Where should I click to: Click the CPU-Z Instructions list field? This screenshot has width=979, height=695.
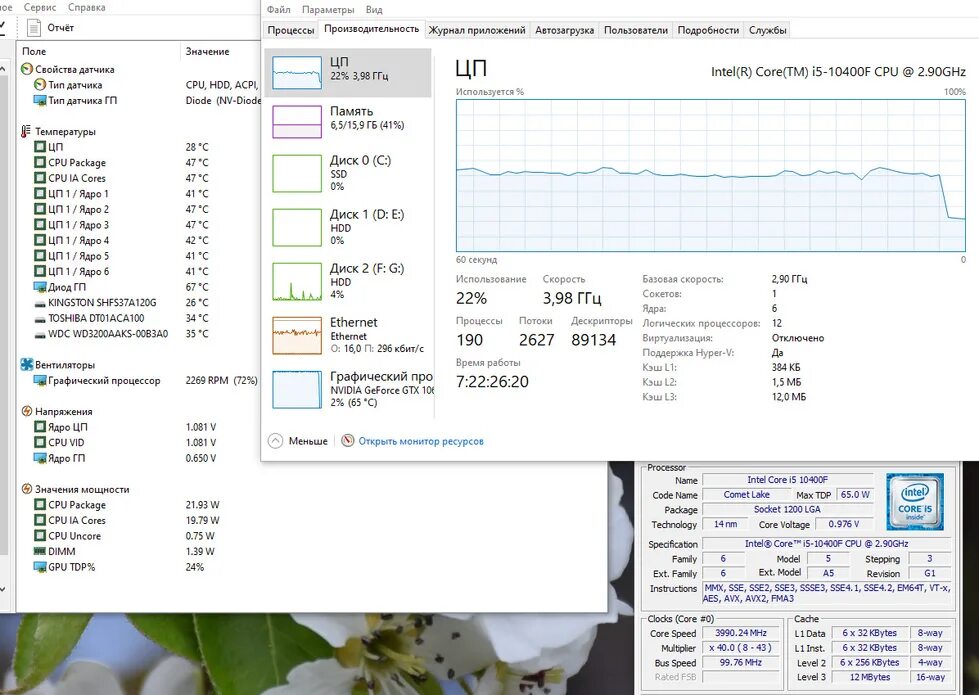[x=827, y=593]
